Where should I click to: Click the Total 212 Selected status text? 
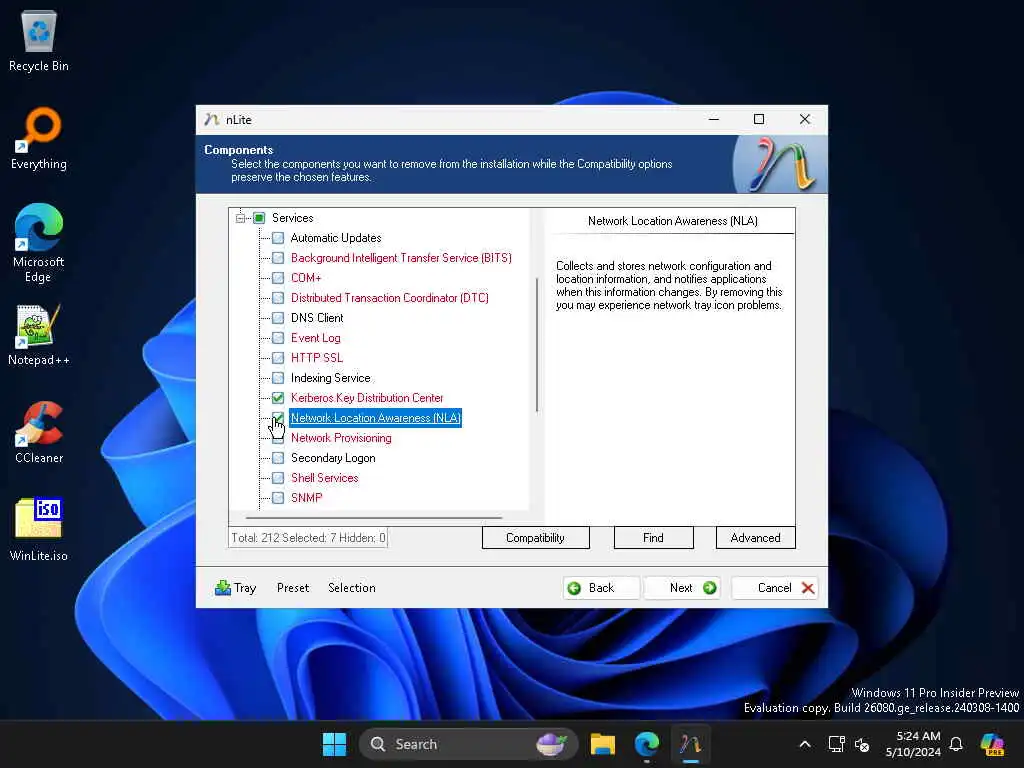point(308,537)
